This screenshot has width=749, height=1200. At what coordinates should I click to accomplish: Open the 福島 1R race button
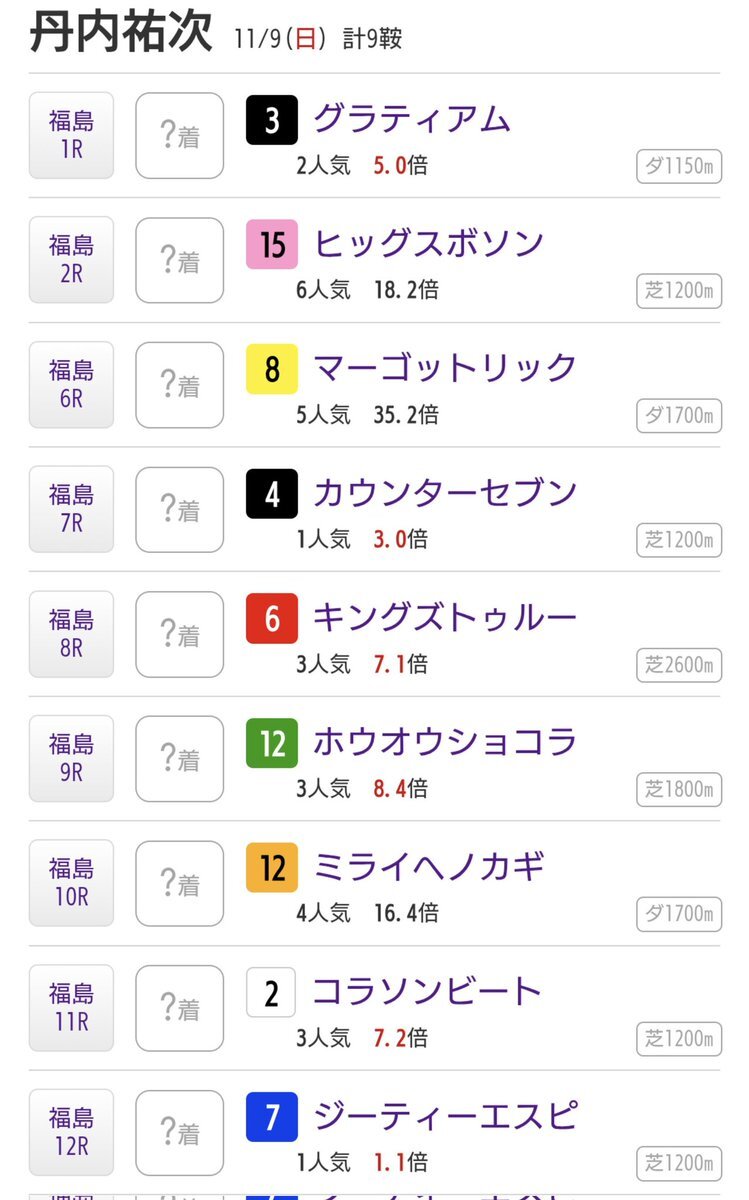coord(71,136)
